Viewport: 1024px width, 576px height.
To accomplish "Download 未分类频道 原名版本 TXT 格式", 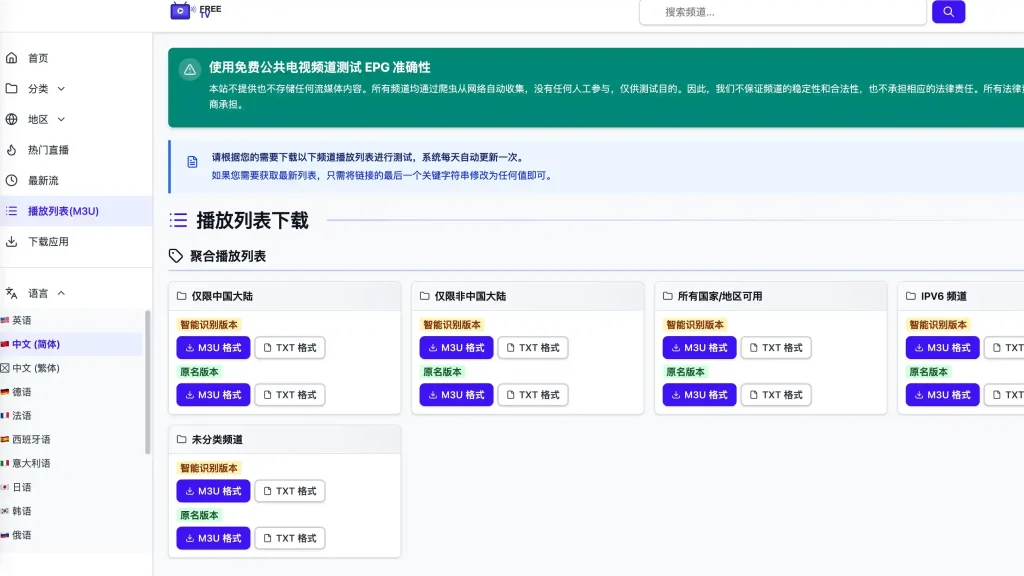I will click(x=290, y=538).
